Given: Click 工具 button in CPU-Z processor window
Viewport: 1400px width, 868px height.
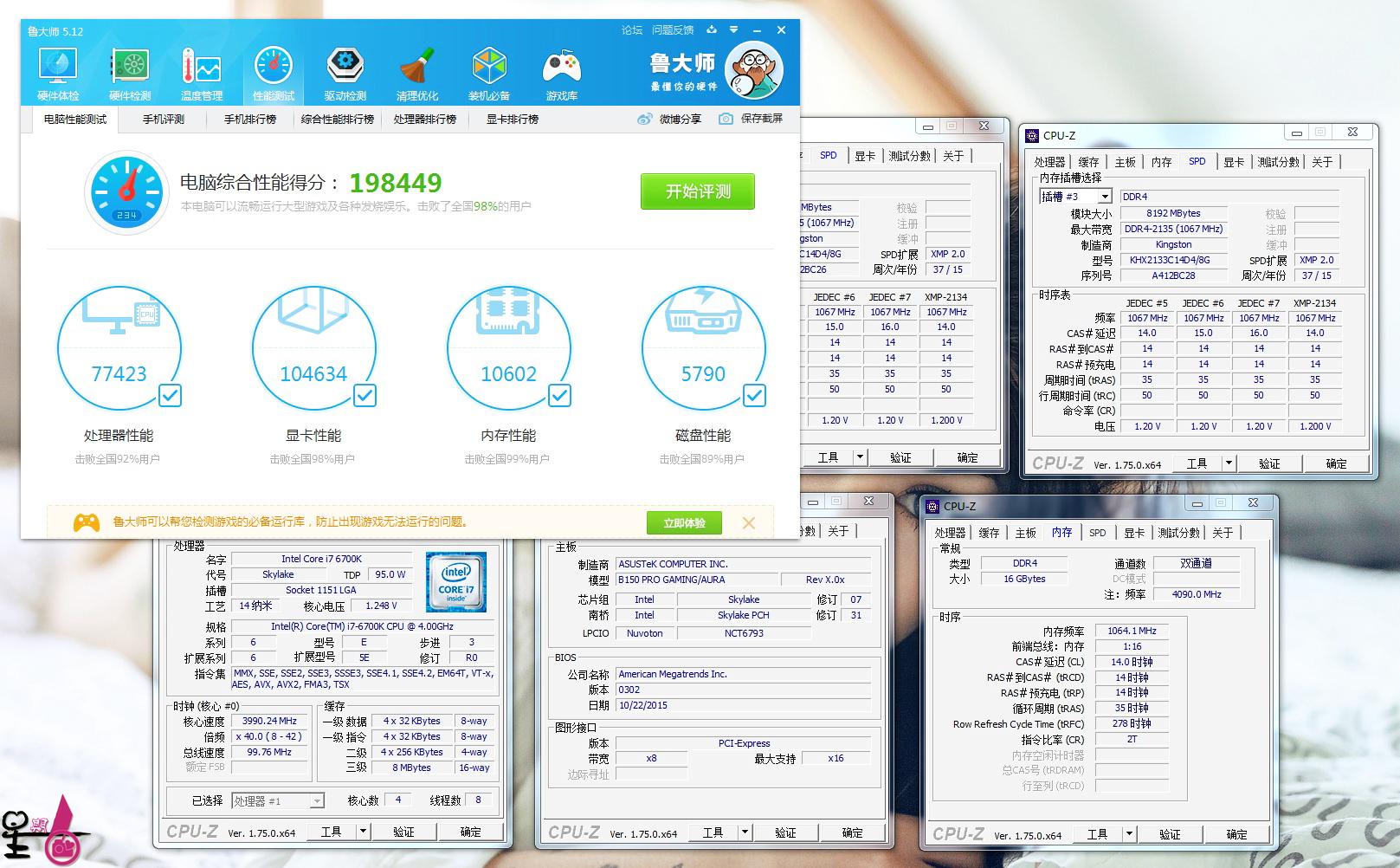Looking at the screenshot, I should point(331,832).
